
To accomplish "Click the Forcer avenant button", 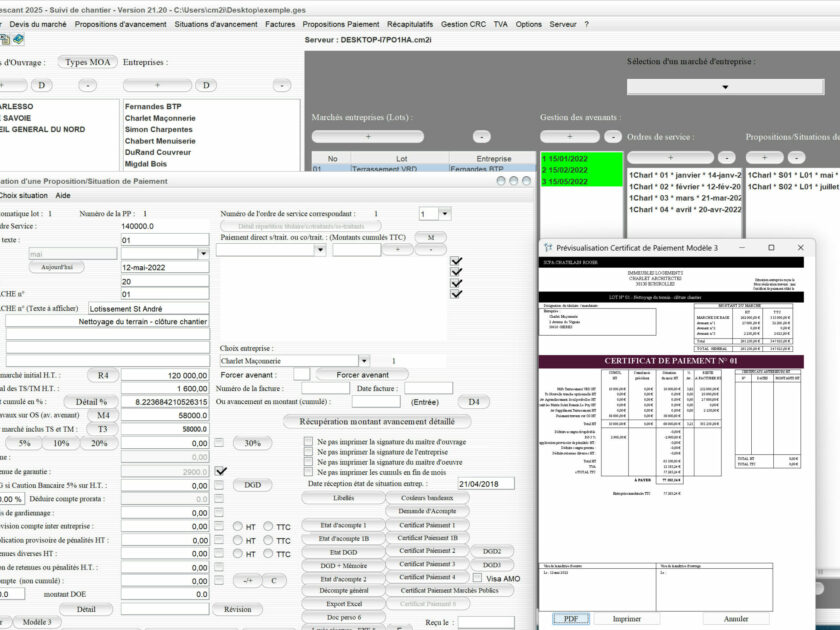I will pos(362,374).
